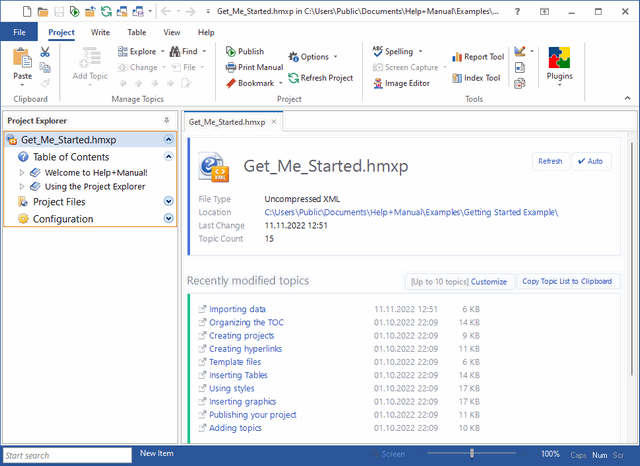The height and width of the screenshot is (466, 640).
Task: Click the stacked documents icon in Tools group
Action: 520,83
